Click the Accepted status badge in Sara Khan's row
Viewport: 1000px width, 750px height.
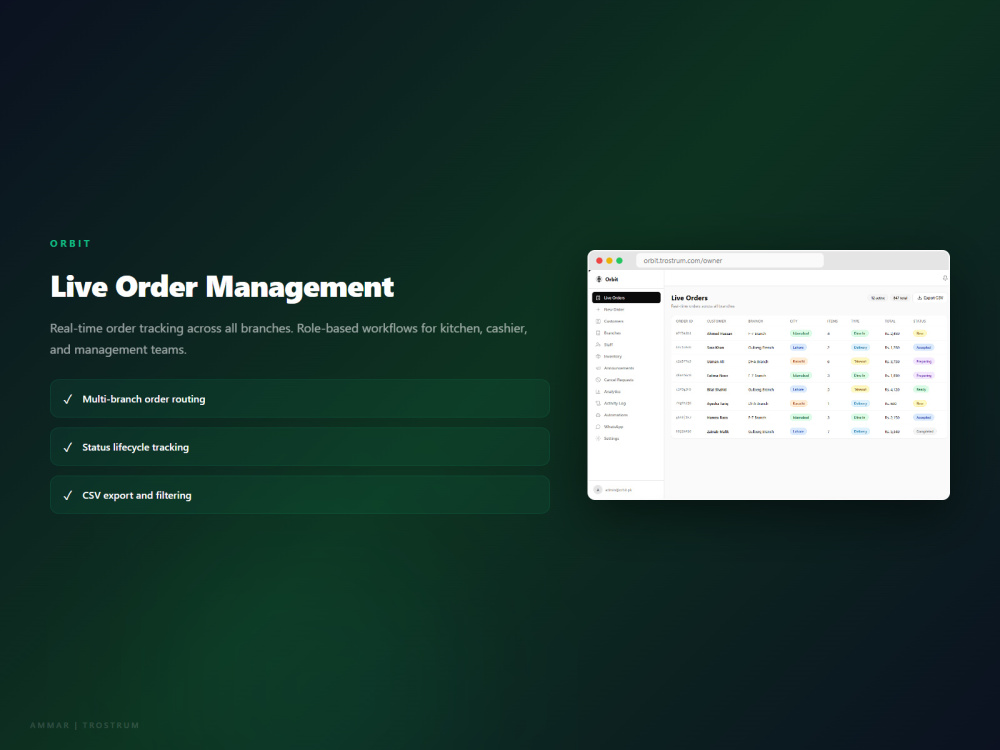(x=923, y=348)
